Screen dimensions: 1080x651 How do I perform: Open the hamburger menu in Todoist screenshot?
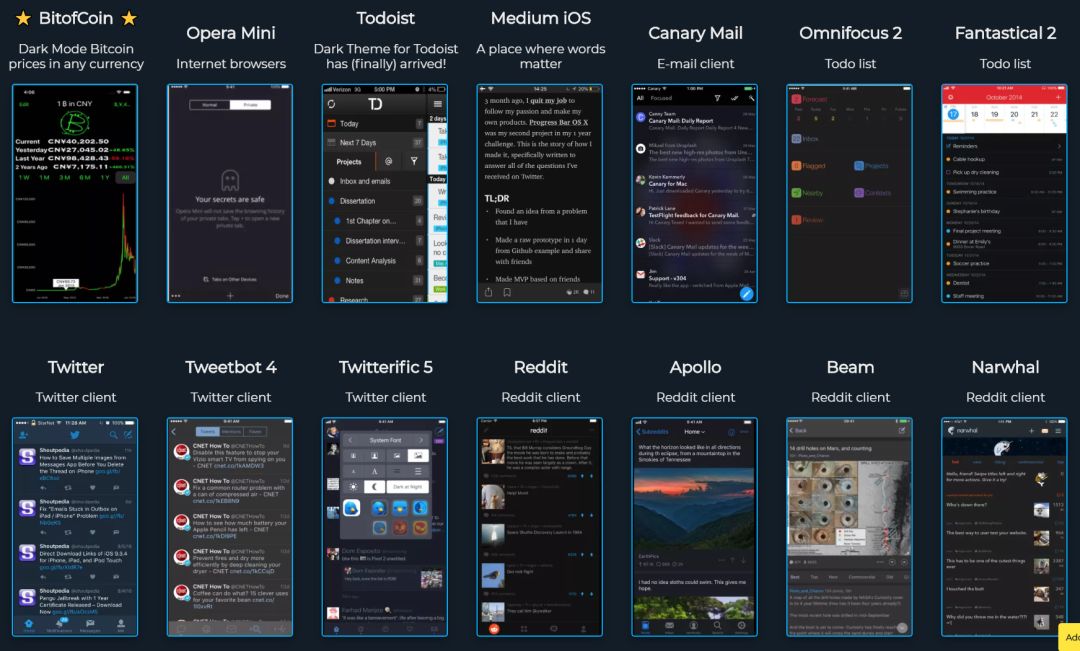437,104
